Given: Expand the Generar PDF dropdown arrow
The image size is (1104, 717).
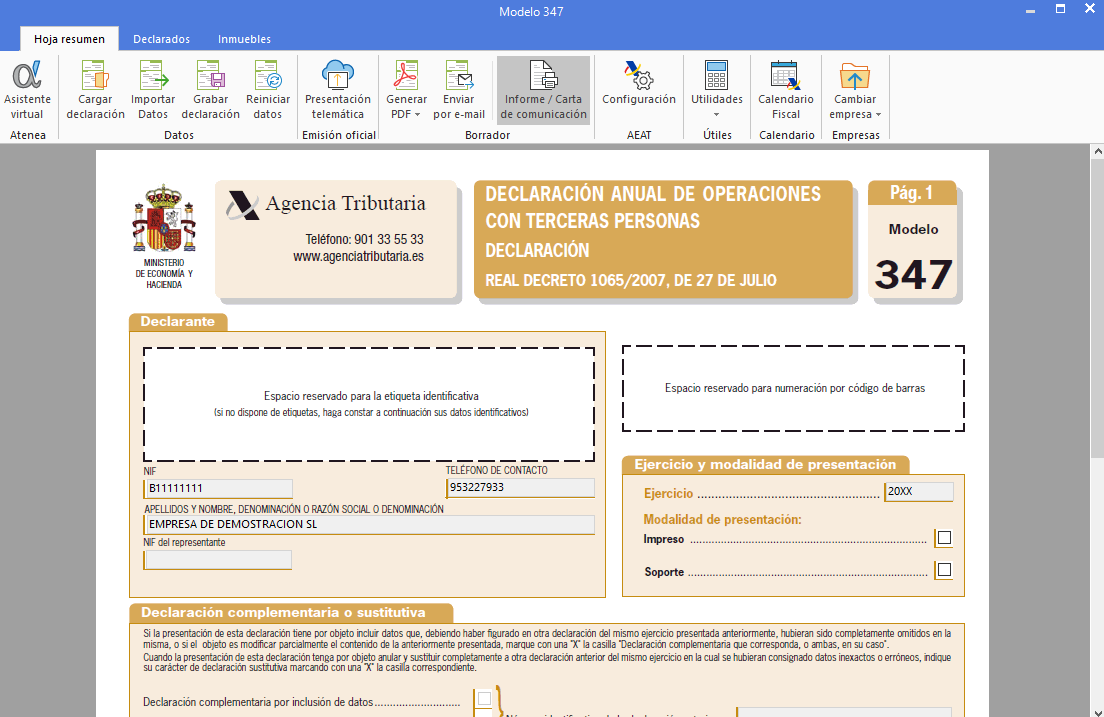Looking at the screenshot, I should [x=418, y=115].
